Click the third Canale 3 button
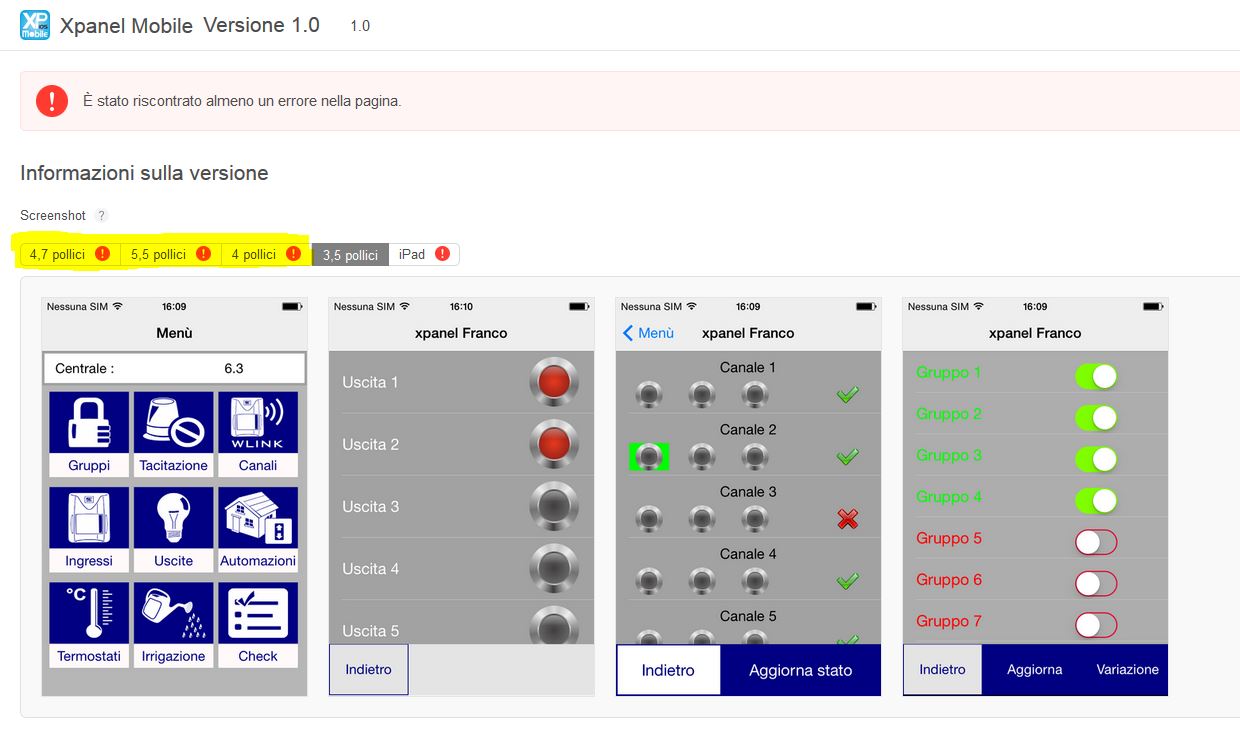This screenshot has width=1240, height=746. pos(755,519)
